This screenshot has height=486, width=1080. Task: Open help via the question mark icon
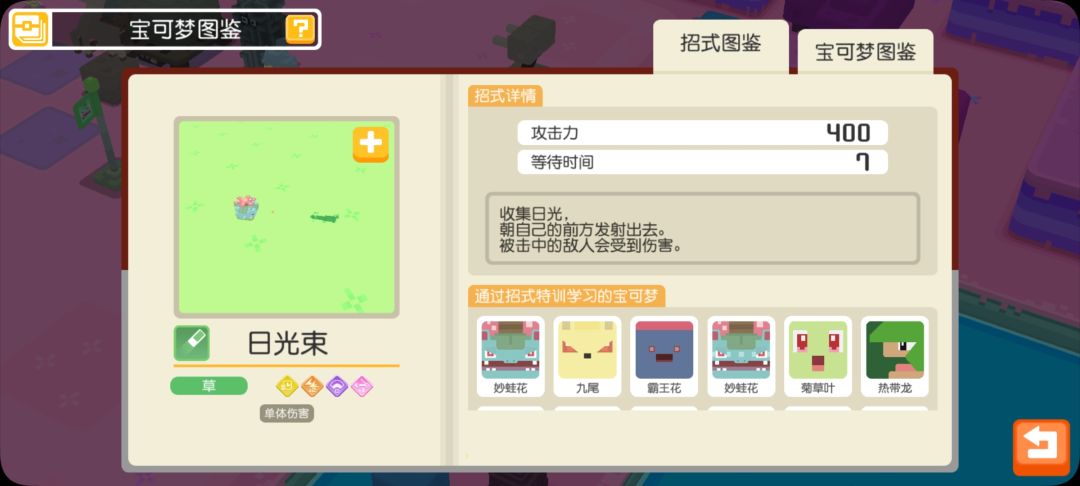300,30
